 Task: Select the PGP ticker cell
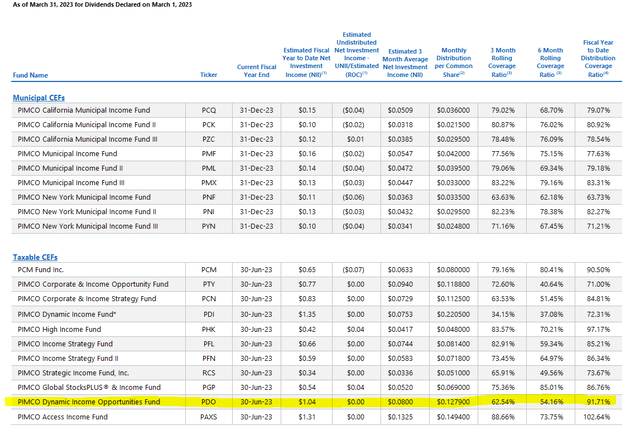coord(209,388)
